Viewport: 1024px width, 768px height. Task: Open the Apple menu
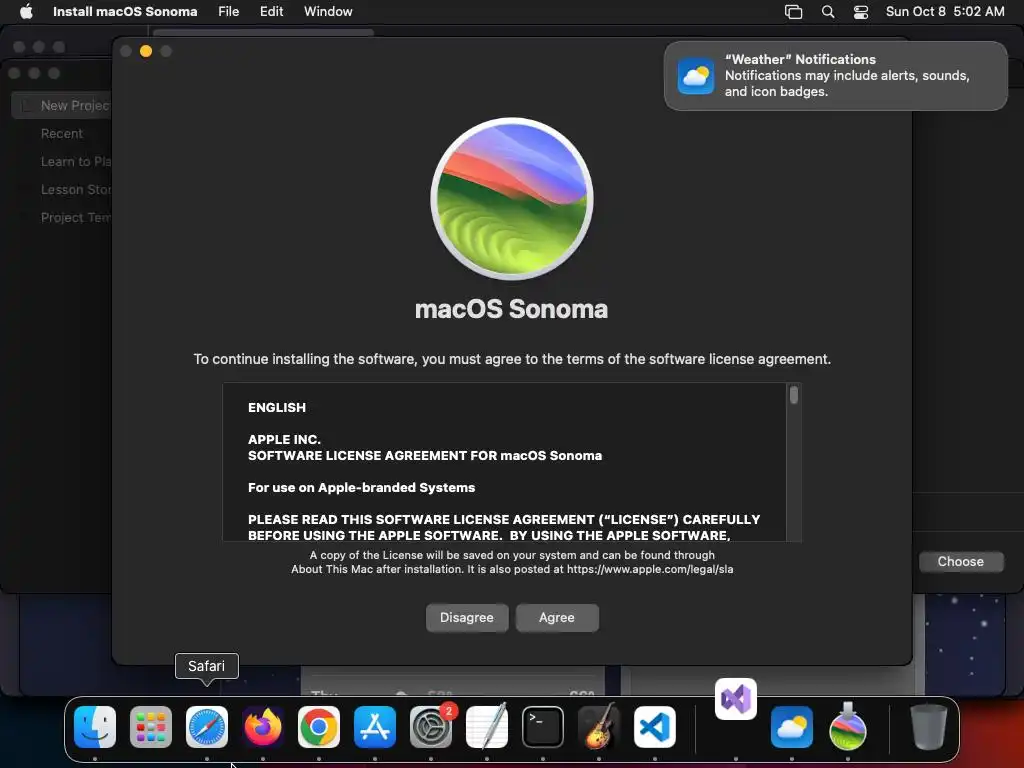(x=26, y=11)
